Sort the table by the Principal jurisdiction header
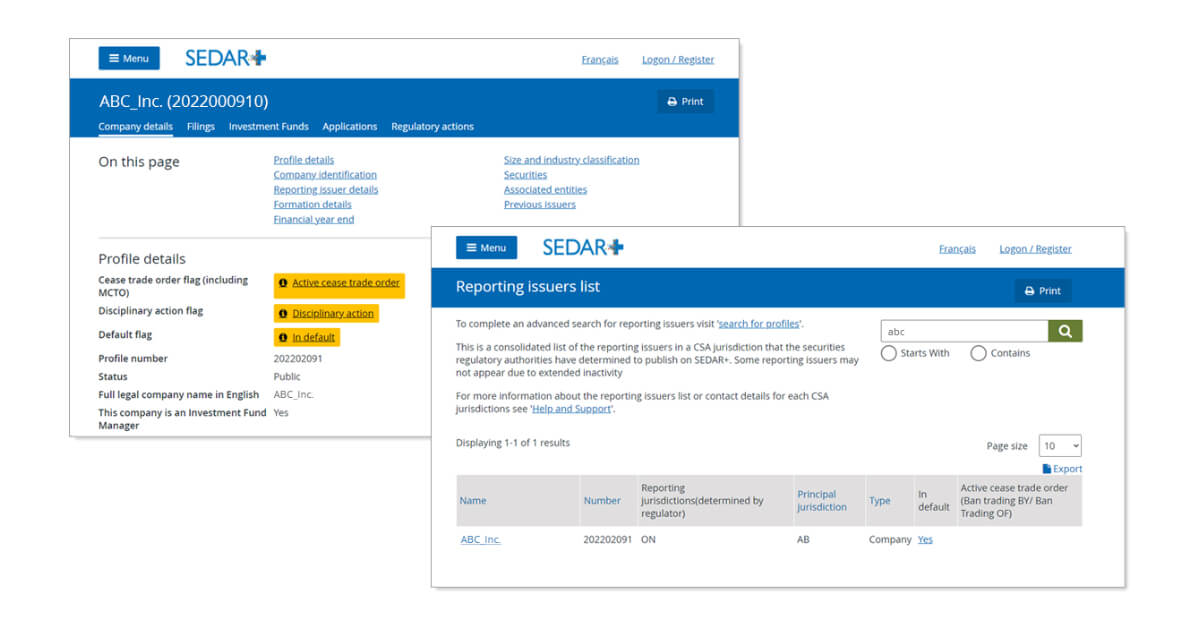This screenshot has width=1200, height=630. (822, 500)
